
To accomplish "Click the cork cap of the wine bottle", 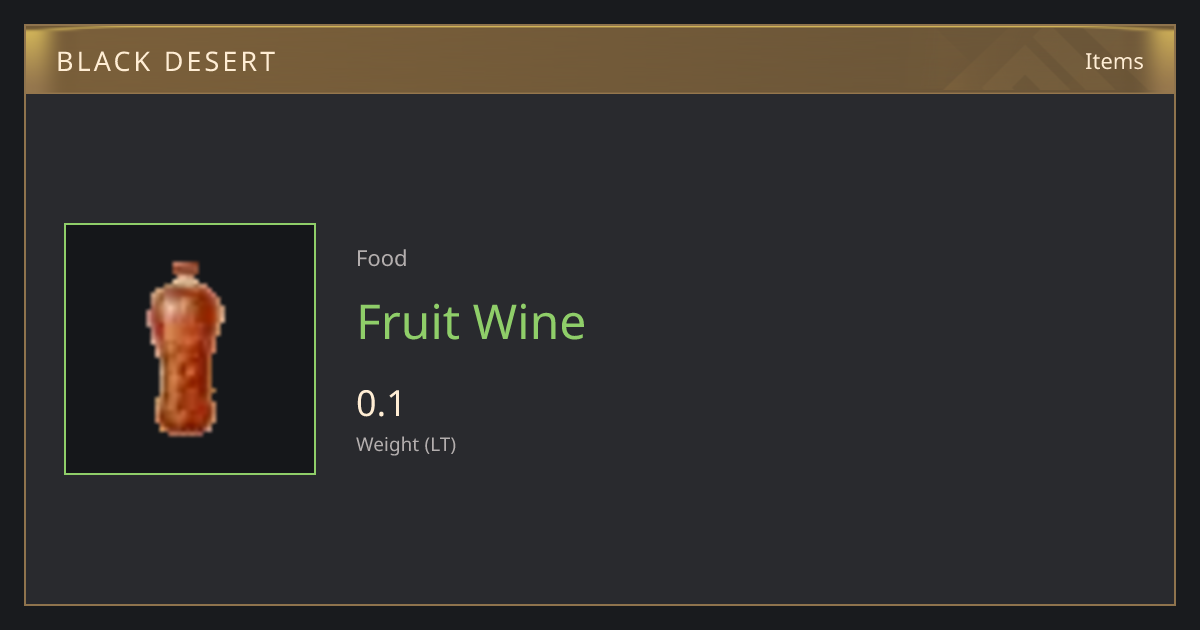I will click(186, 271).
